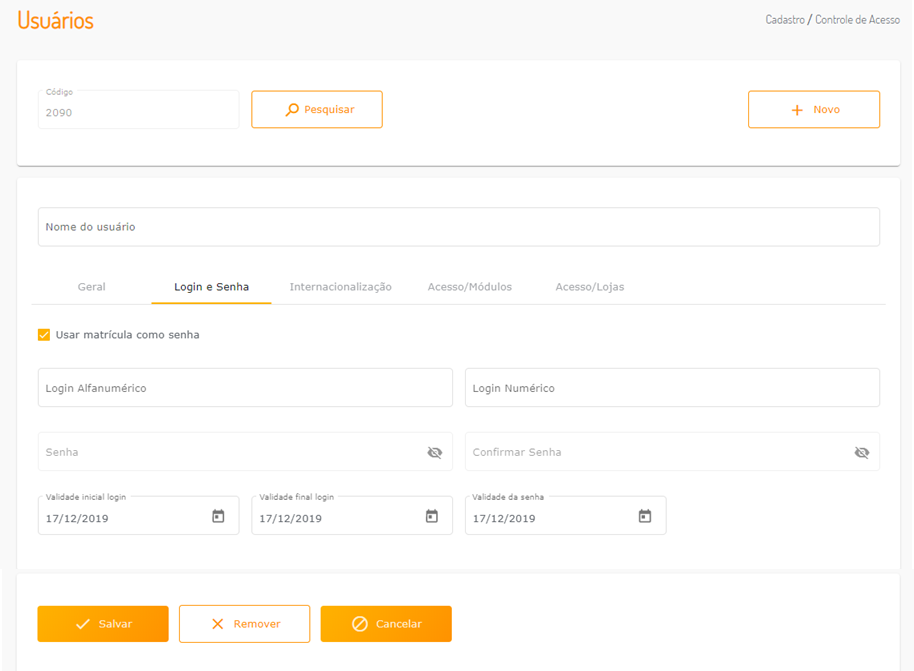Click the Código input field
Image resolution: width=914 pixels, height=671 pixels.
(138, 113)
